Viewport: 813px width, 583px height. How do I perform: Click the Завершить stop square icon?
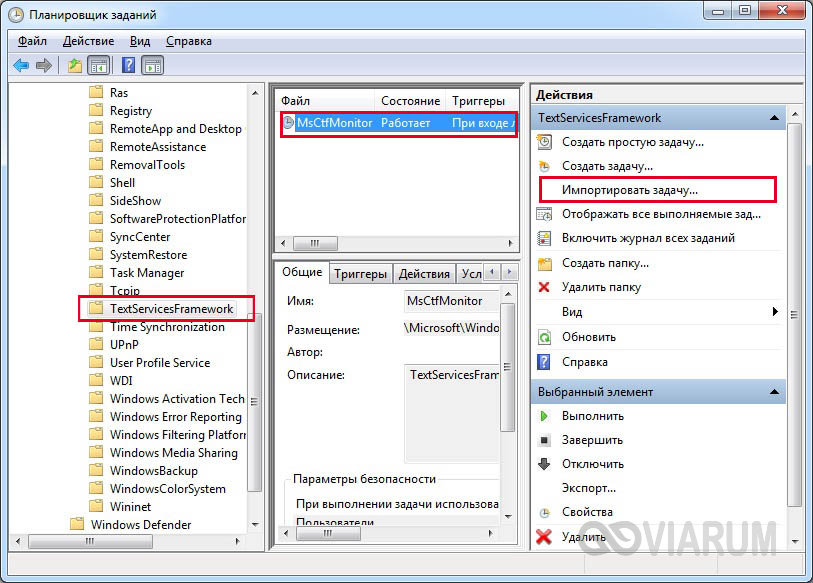pos(544,440)
